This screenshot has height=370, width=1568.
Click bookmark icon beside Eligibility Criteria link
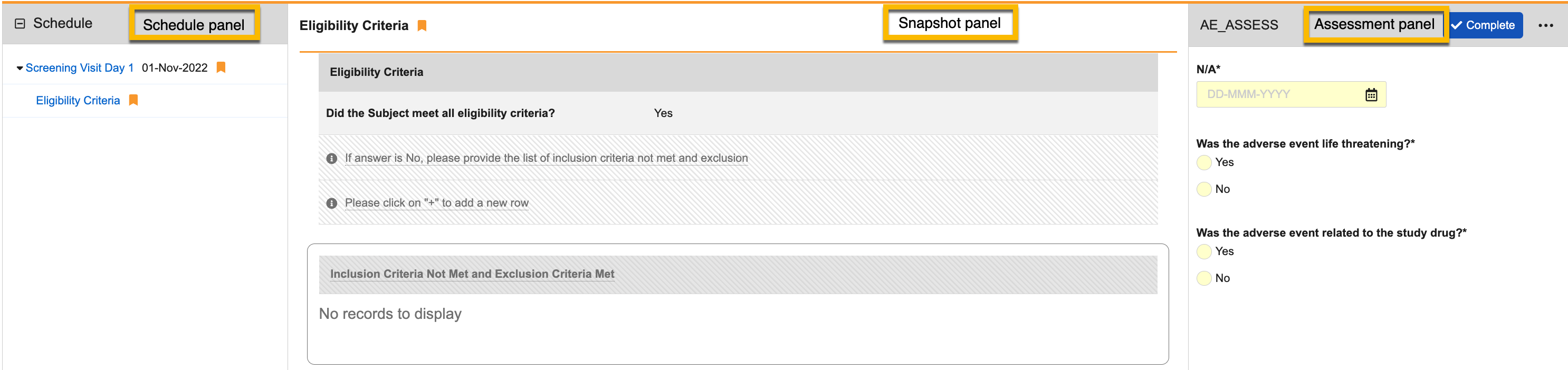point(133,101)
